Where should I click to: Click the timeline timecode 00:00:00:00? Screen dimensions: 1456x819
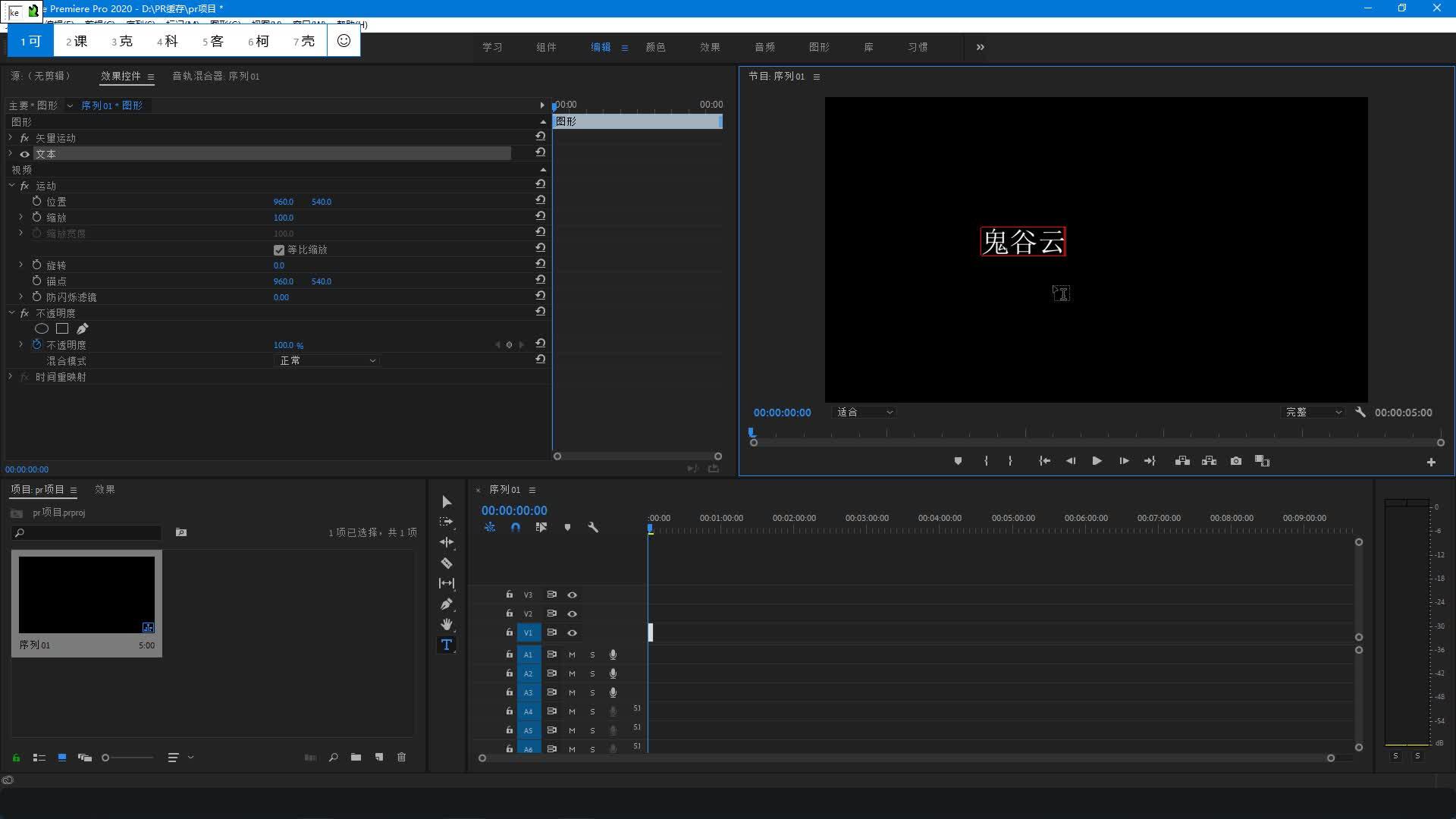pos(514,510)
